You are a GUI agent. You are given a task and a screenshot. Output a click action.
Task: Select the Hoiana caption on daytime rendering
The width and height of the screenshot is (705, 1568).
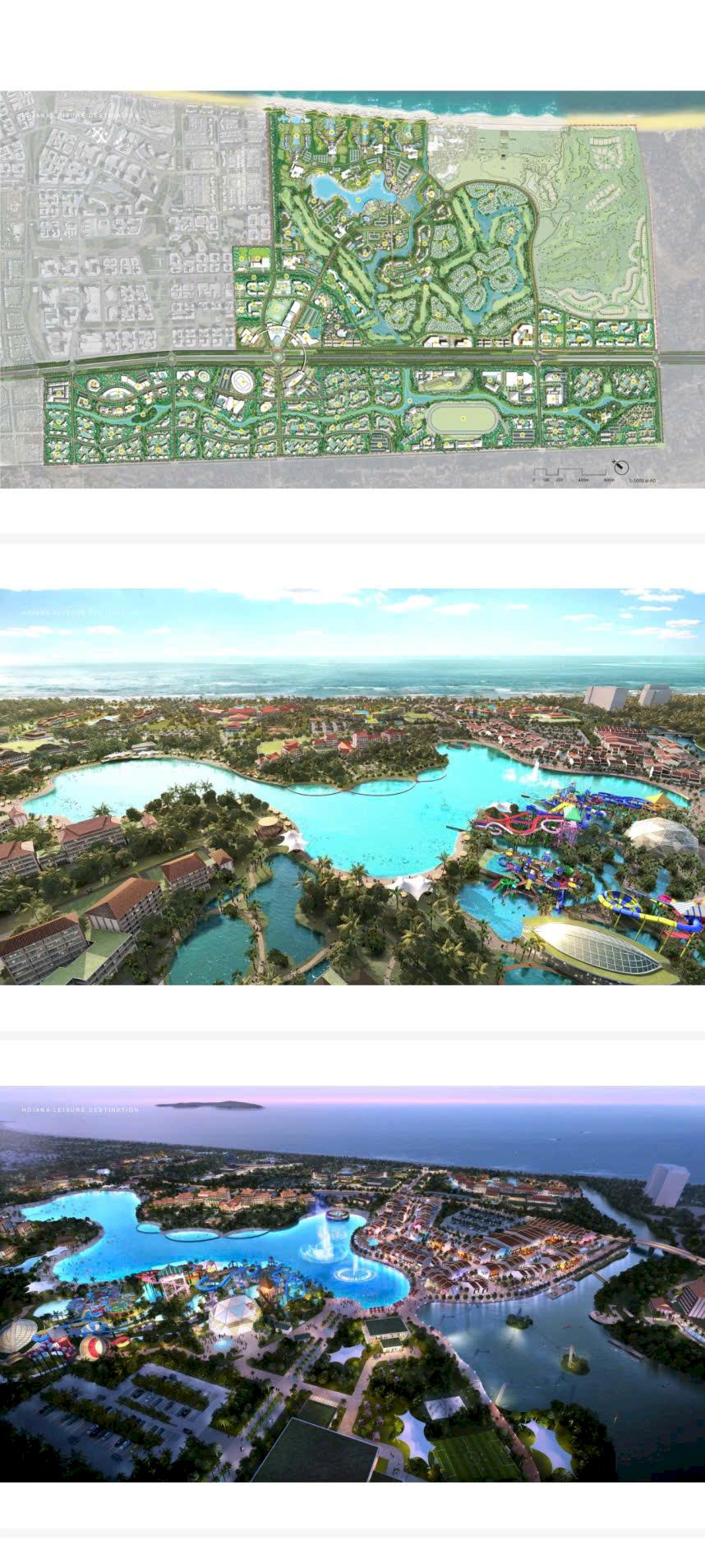point(80,612)
